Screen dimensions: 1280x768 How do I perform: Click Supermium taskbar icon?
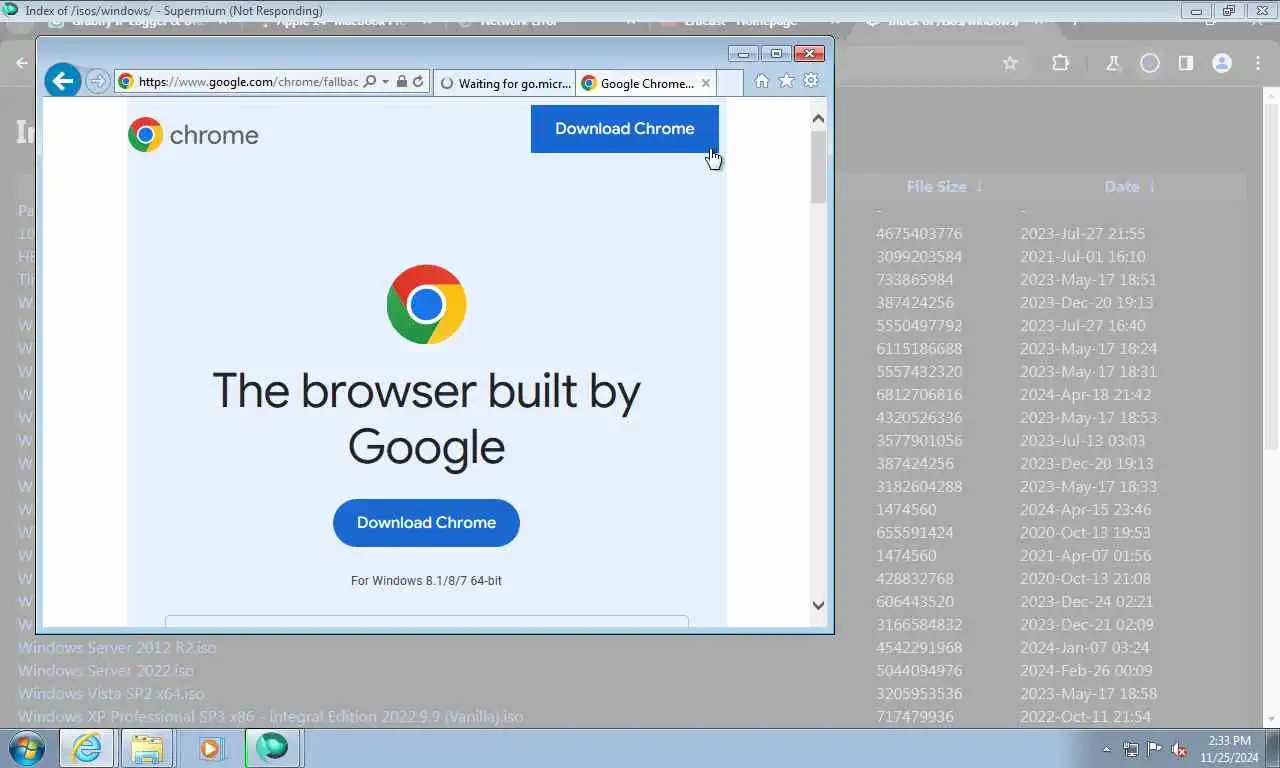coord(272,748)
